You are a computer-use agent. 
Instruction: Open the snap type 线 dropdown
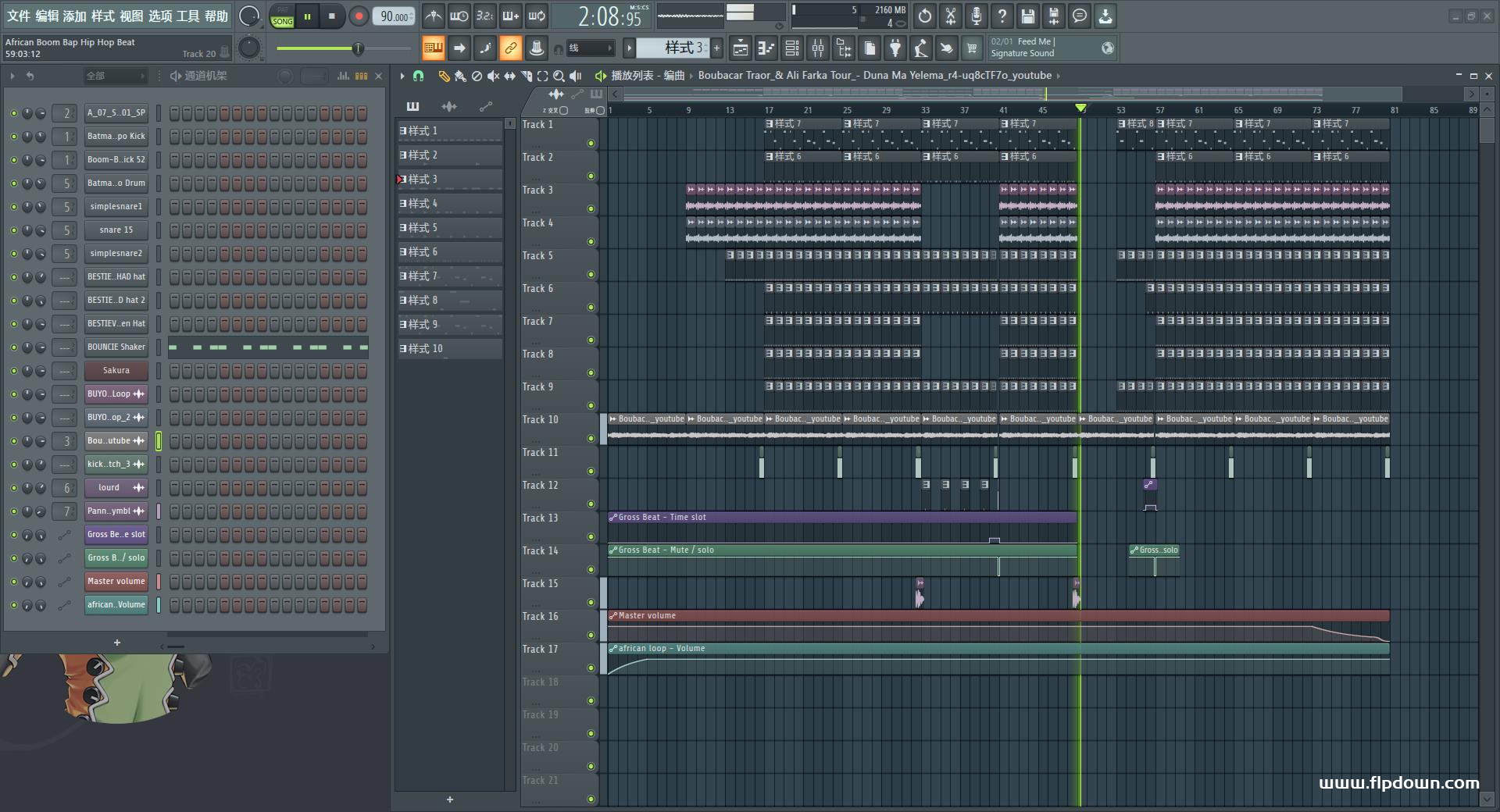coord(590,48)
